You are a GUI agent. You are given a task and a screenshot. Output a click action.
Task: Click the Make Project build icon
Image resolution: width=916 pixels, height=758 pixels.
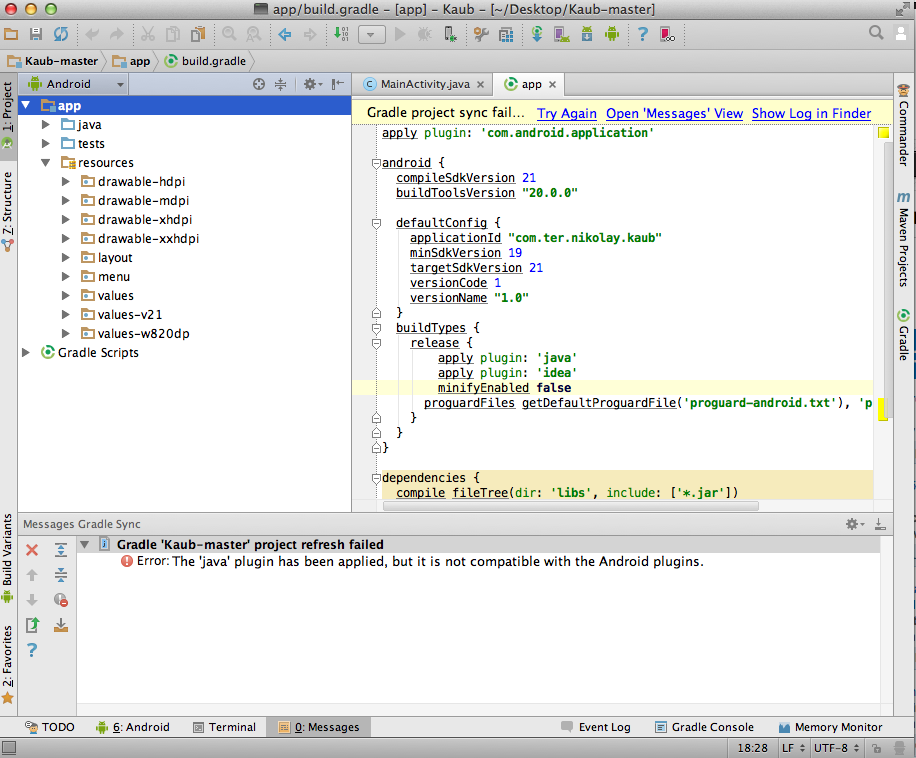341,34
